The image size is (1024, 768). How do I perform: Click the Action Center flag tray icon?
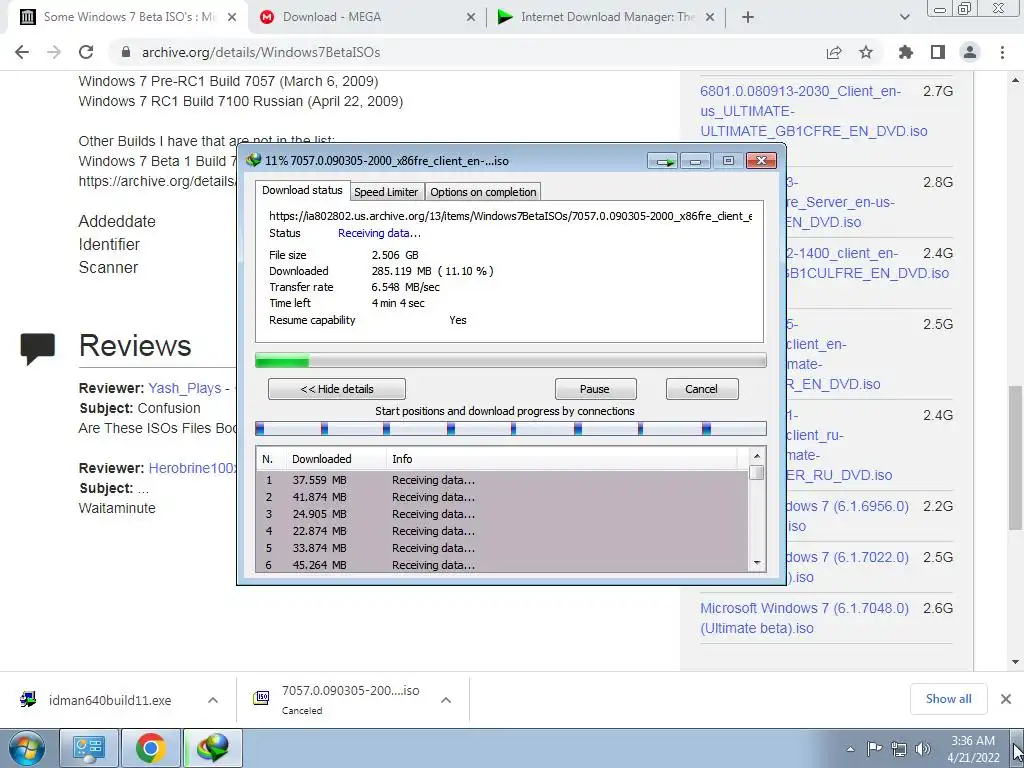874,749
